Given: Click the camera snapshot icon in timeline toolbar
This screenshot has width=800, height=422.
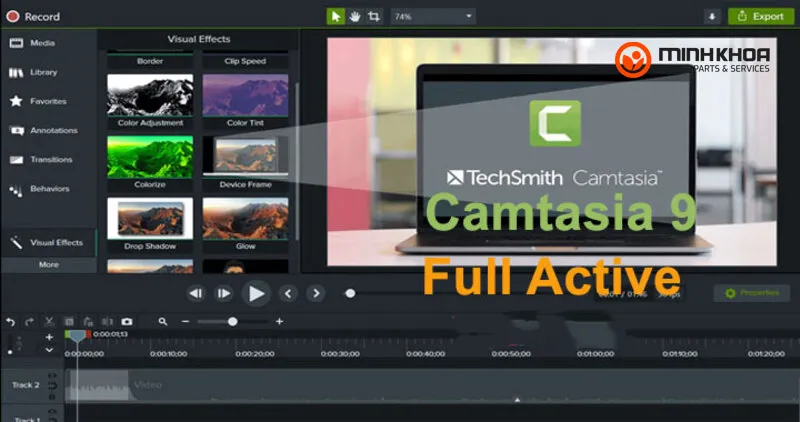Looking at the screenshot, I should [x=127, y=322].
